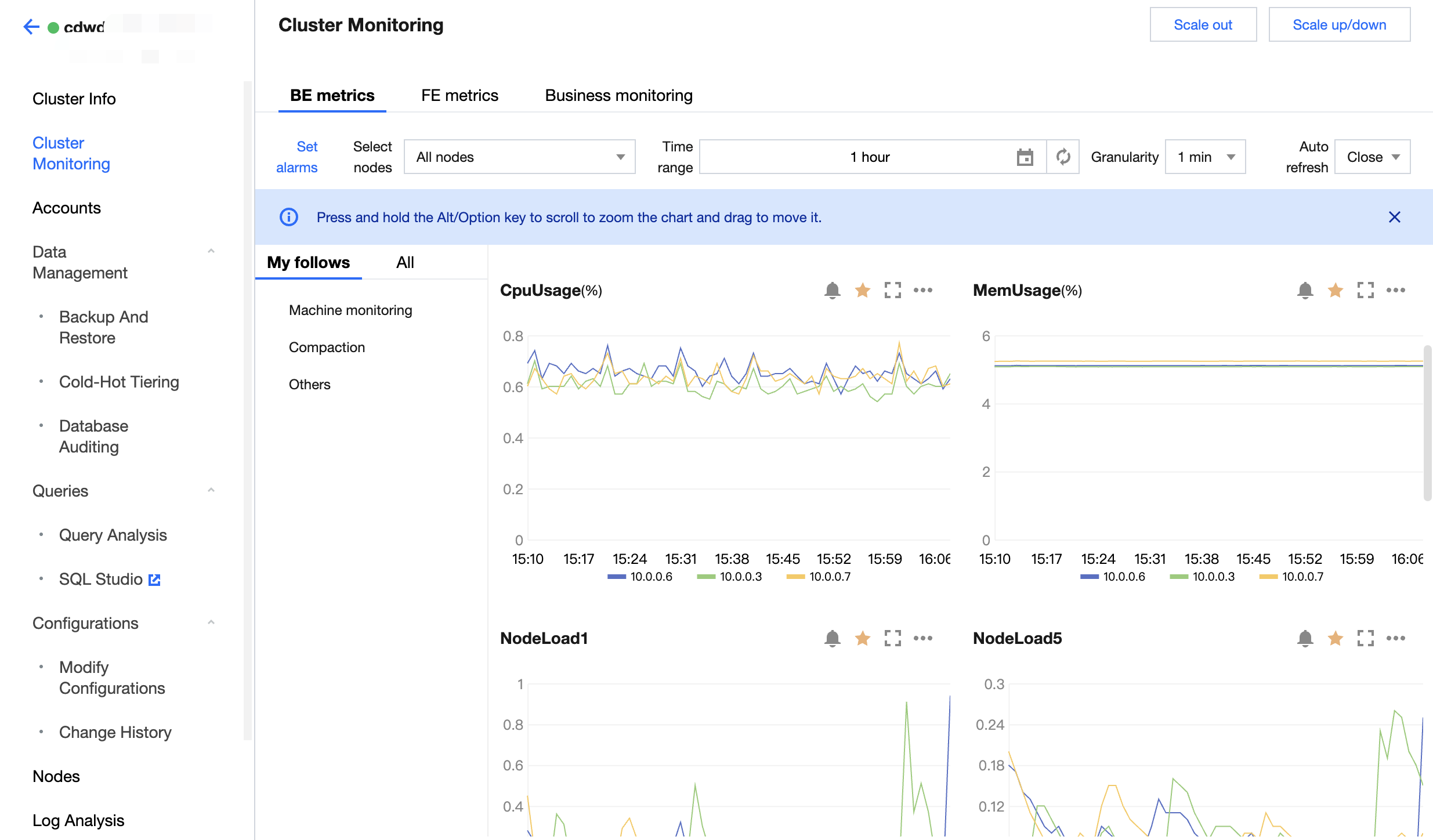Open the time range calendar picker
Image resolution: width=1433 pixels, height=840 pixels.
(1025, 157)
